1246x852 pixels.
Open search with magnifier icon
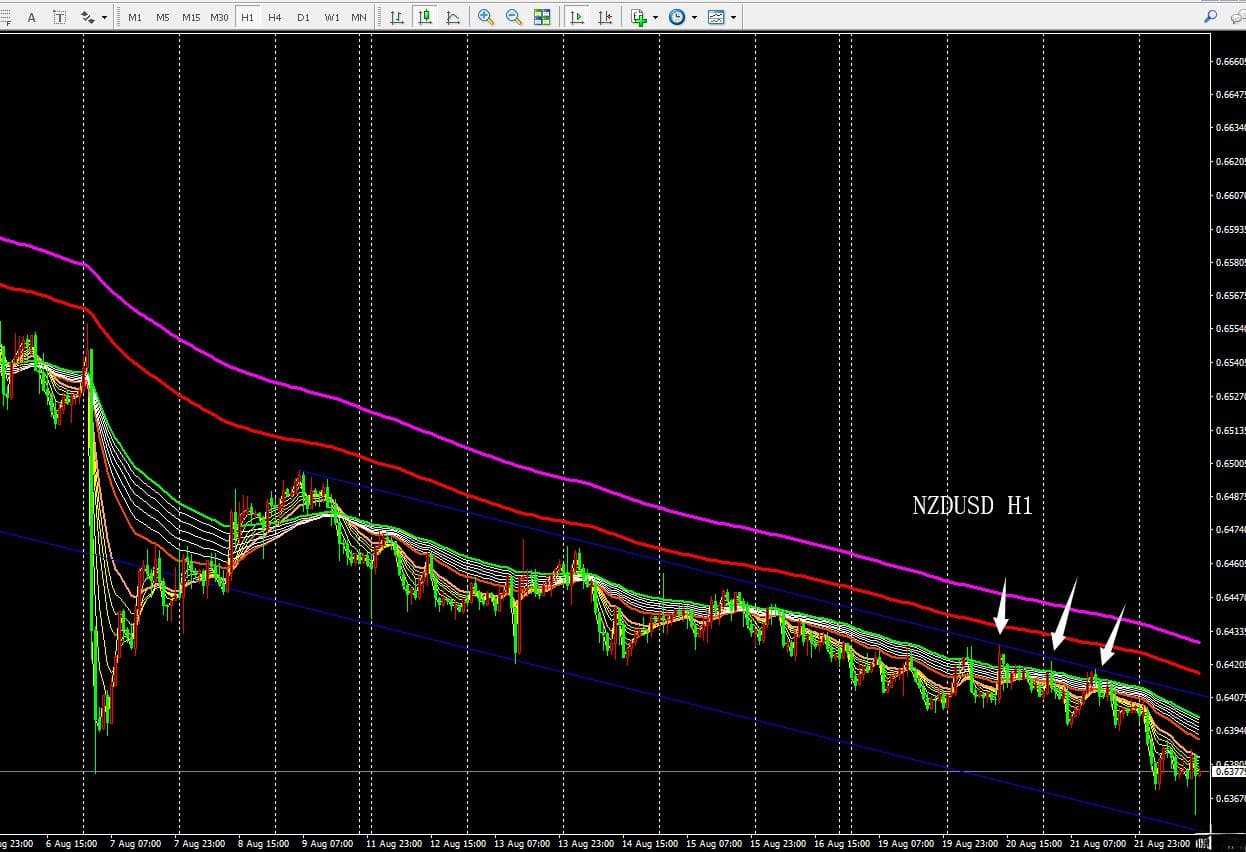[x=1210, y=16]
